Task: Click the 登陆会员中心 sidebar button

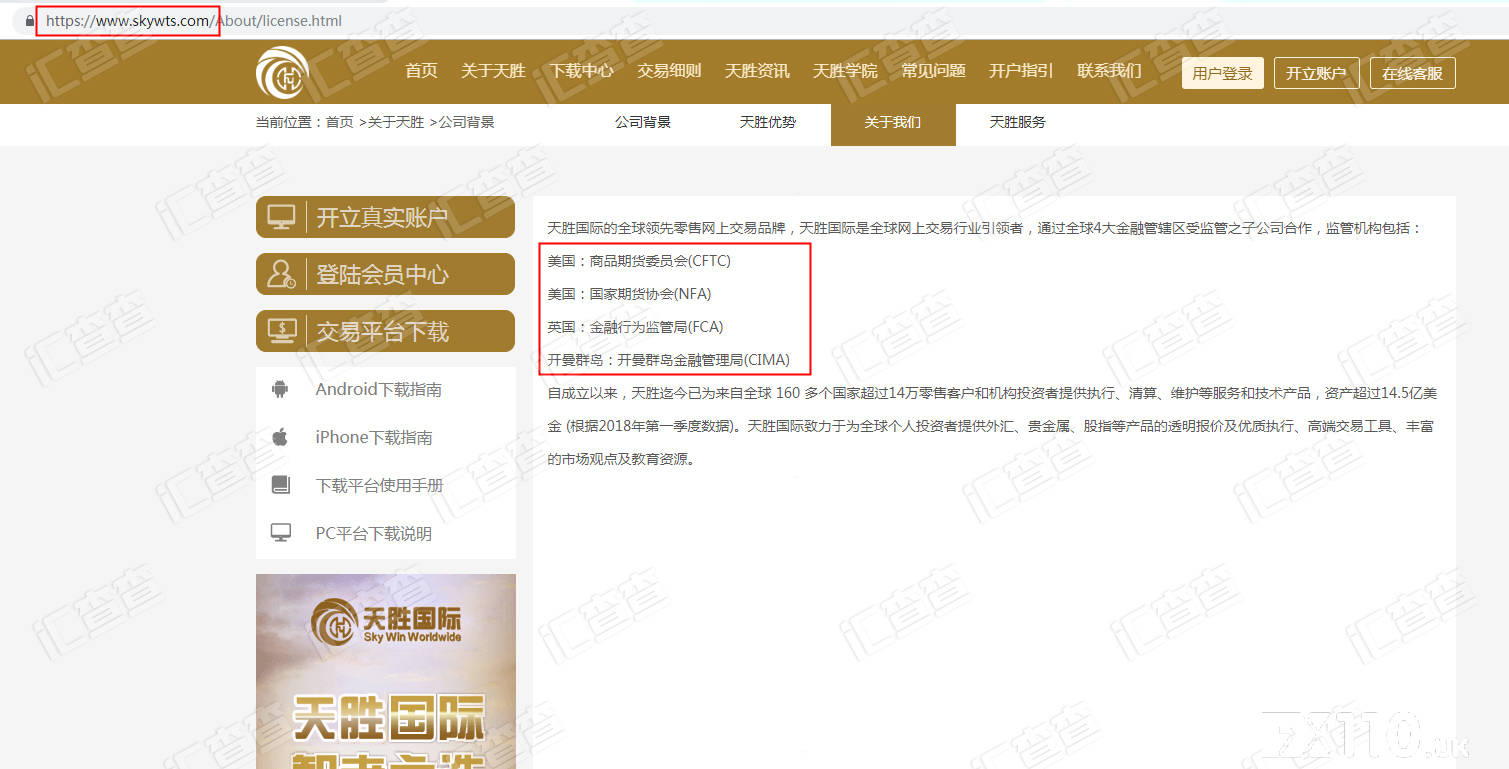Action: (x=385, y=274)
